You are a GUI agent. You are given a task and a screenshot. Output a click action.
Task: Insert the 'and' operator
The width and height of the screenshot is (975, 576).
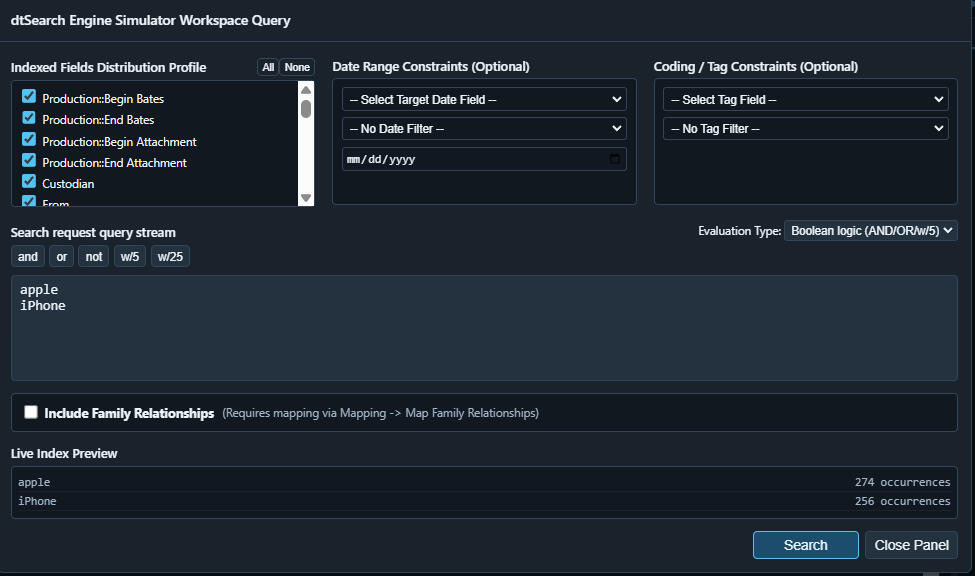pos(27,256)
